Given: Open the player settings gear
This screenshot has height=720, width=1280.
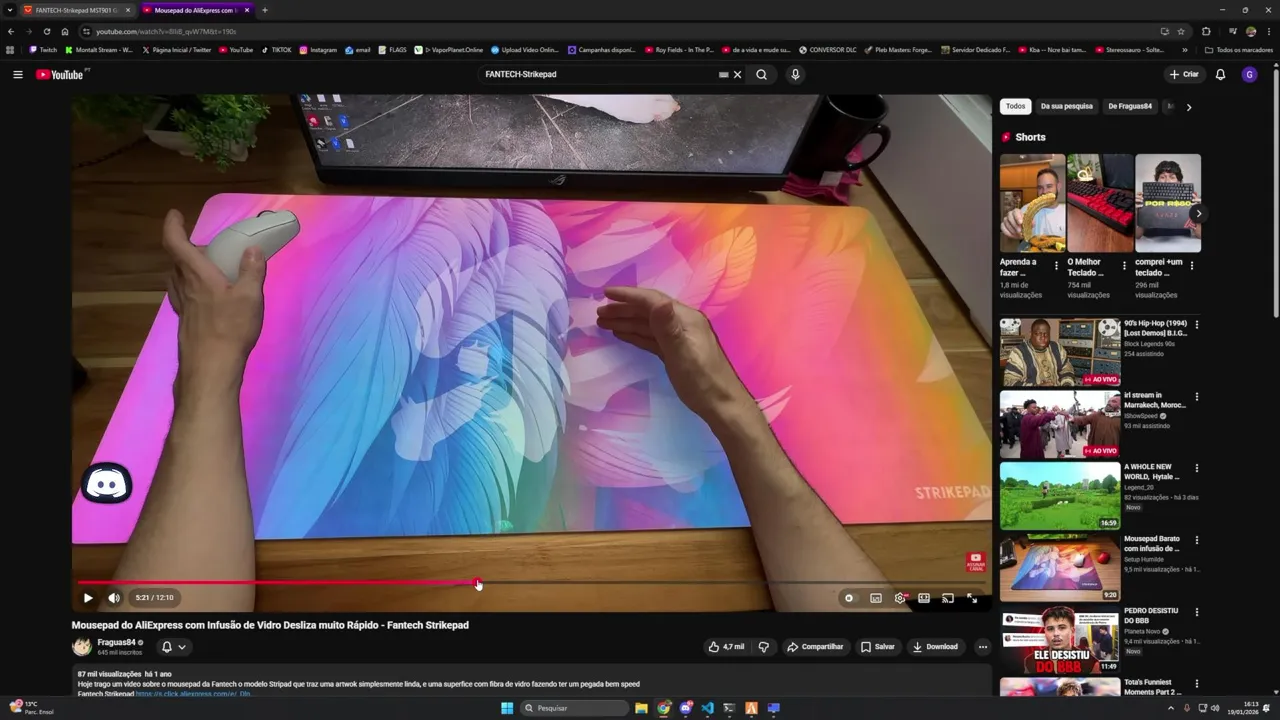Looking at the screenshot, I should (900, 598).
